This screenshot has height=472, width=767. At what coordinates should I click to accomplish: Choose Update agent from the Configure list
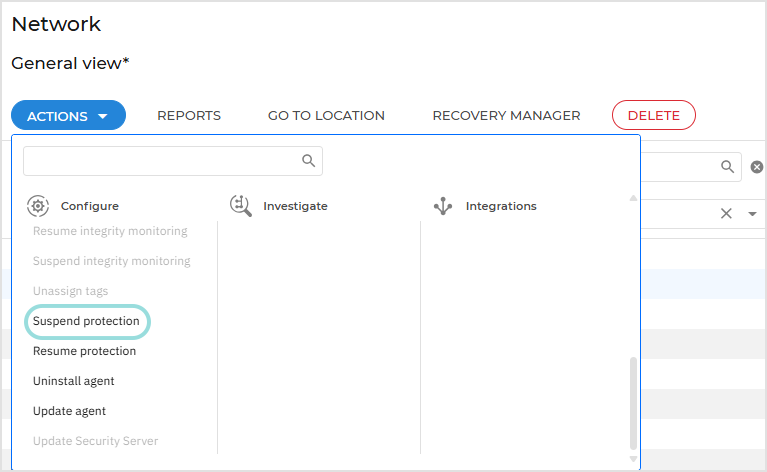tap(69, 411)
